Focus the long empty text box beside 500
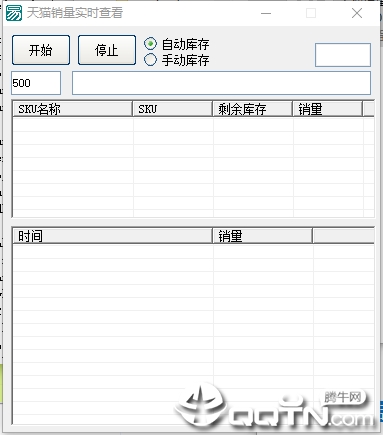This screenshot has height=435, width=383. (x=221, y=83)
